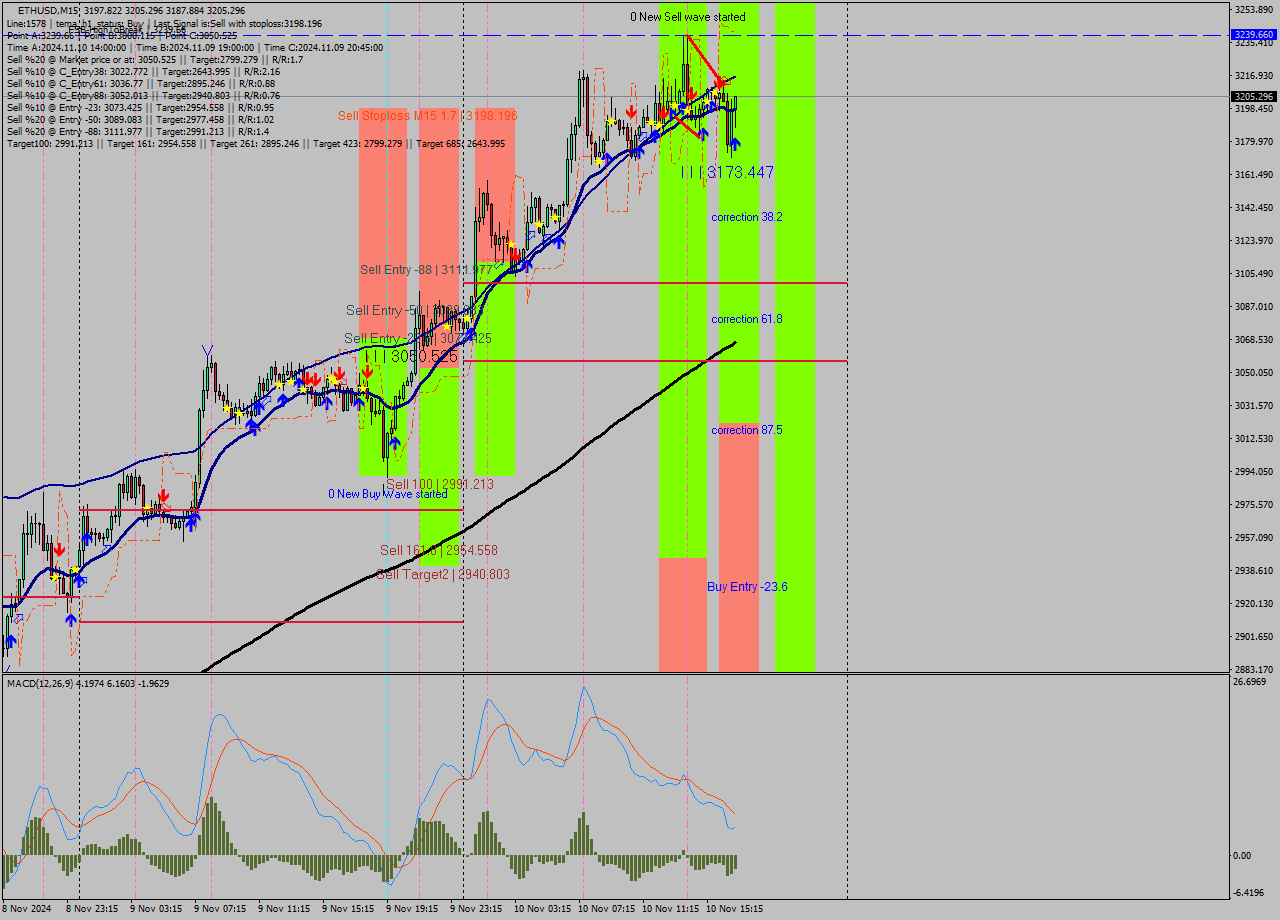Click the 3012.530 price axis value
Viewport: 1280px width, 920px height.
click(x=1254, y=439)
